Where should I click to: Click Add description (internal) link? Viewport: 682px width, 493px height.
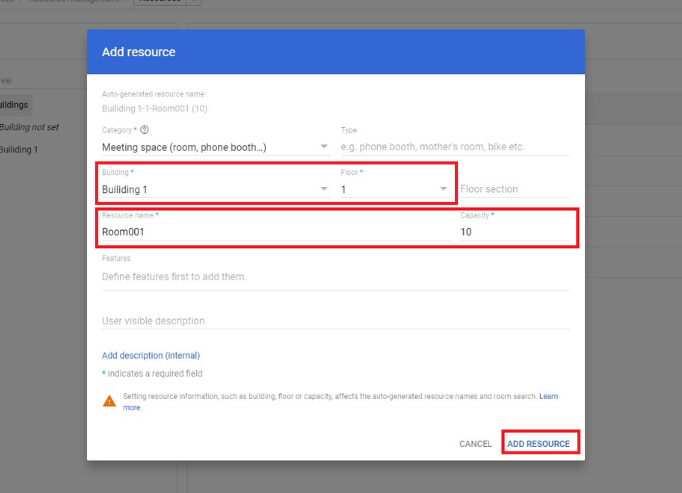(x=151, y=355)
